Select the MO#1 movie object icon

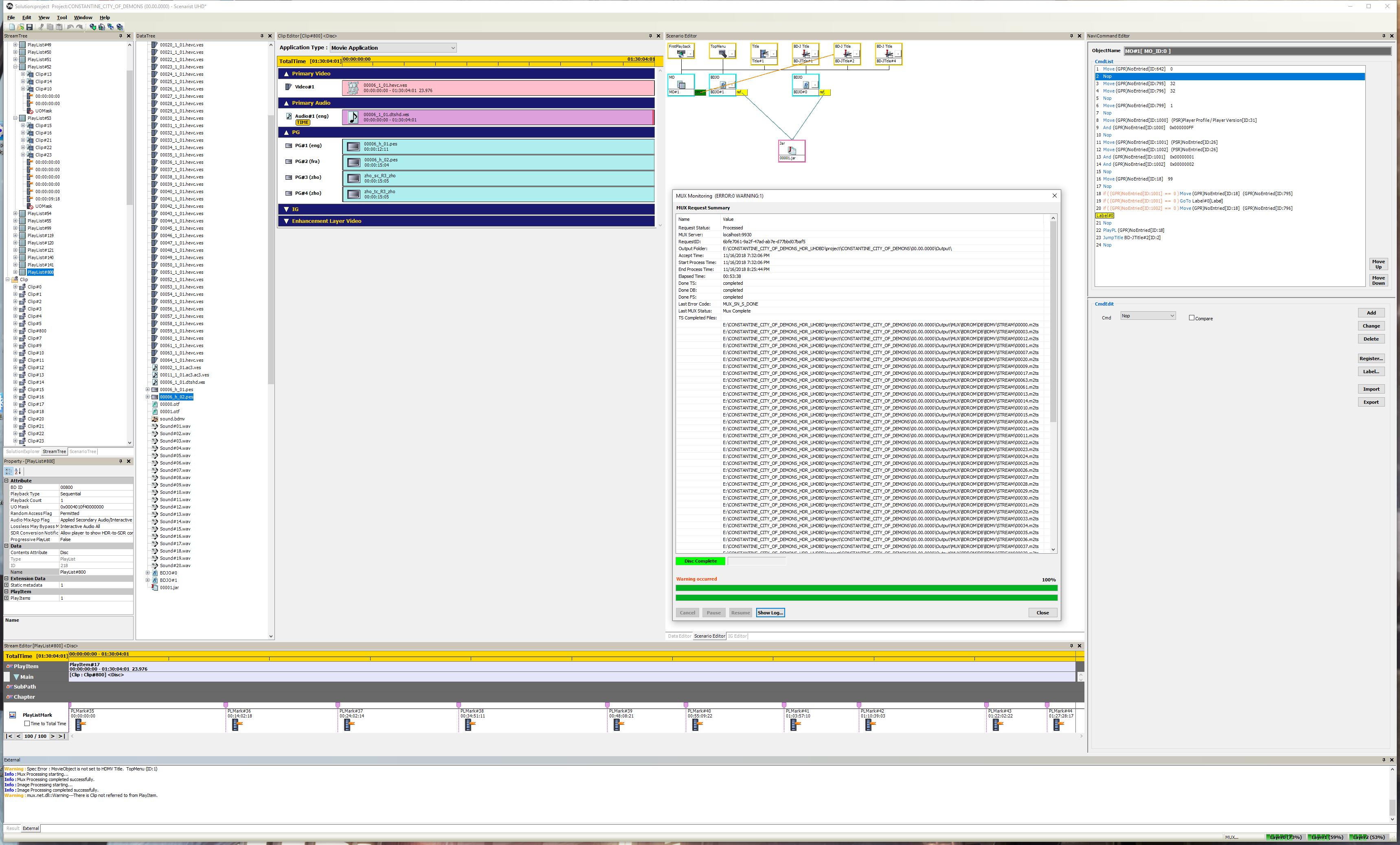(681, 85)
